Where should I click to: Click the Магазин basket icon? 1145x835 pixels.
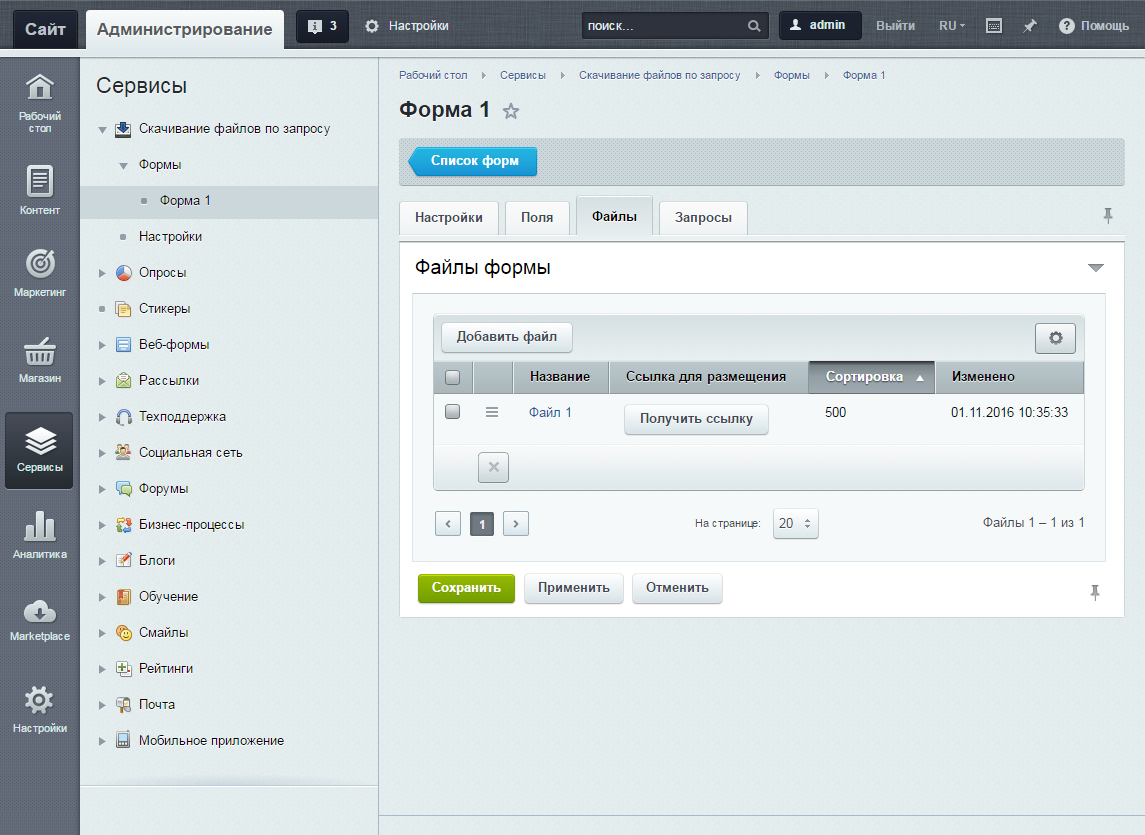(x=39, y=353)
